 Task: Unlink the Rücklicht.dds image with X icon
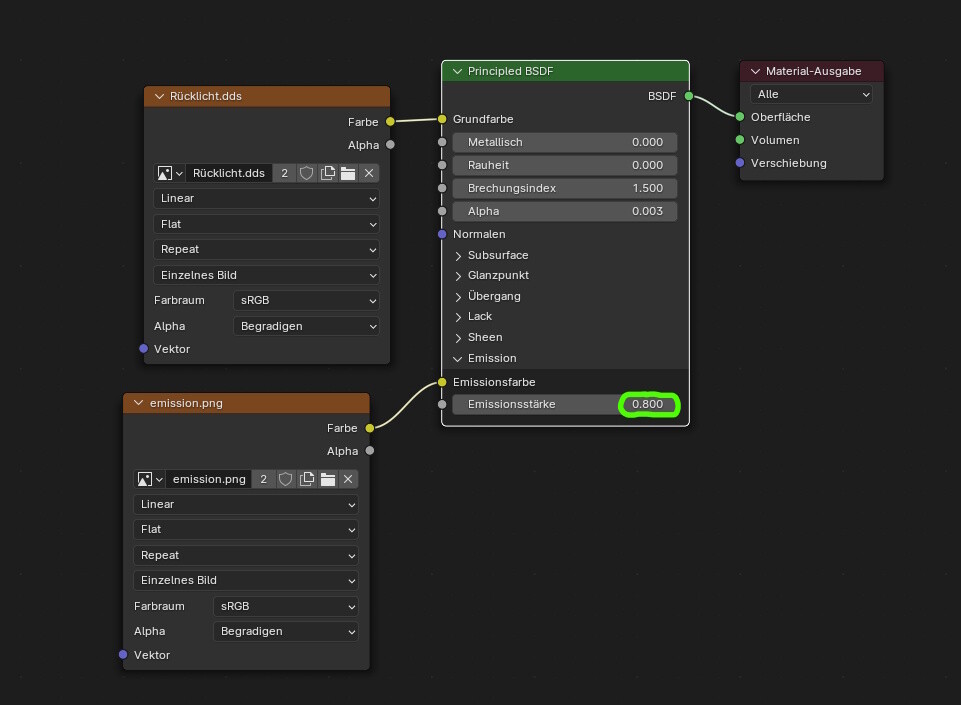point(369,173)
